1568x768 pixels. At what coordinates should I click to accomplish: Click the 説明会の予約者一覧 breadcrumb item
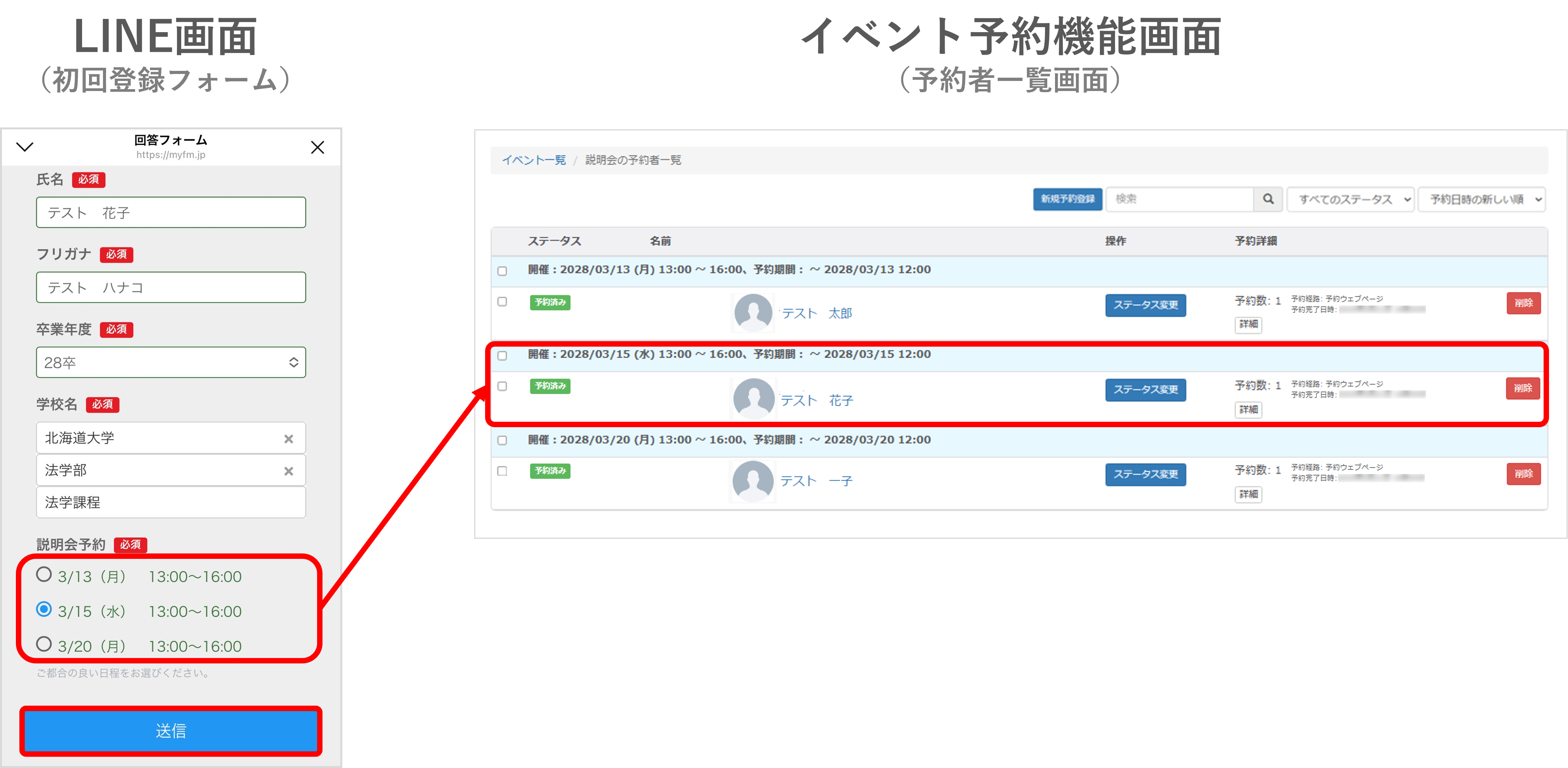pos(633,160)
